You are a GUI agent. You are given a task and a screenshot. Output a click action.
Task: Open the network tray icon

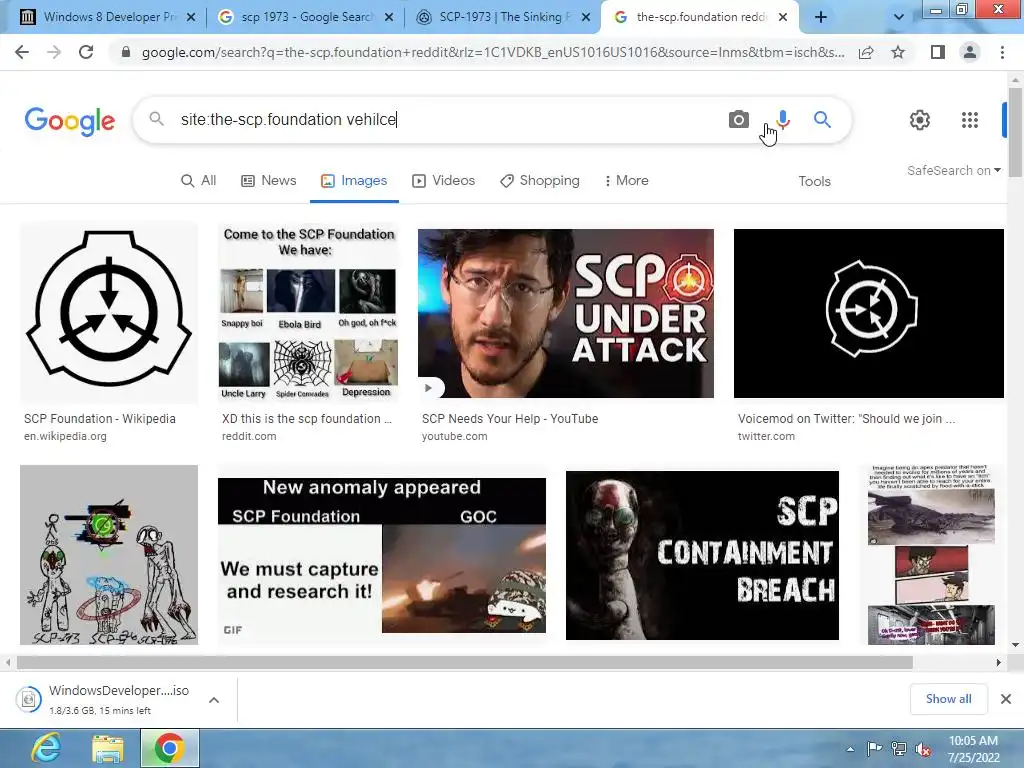[x=899, y=749]
